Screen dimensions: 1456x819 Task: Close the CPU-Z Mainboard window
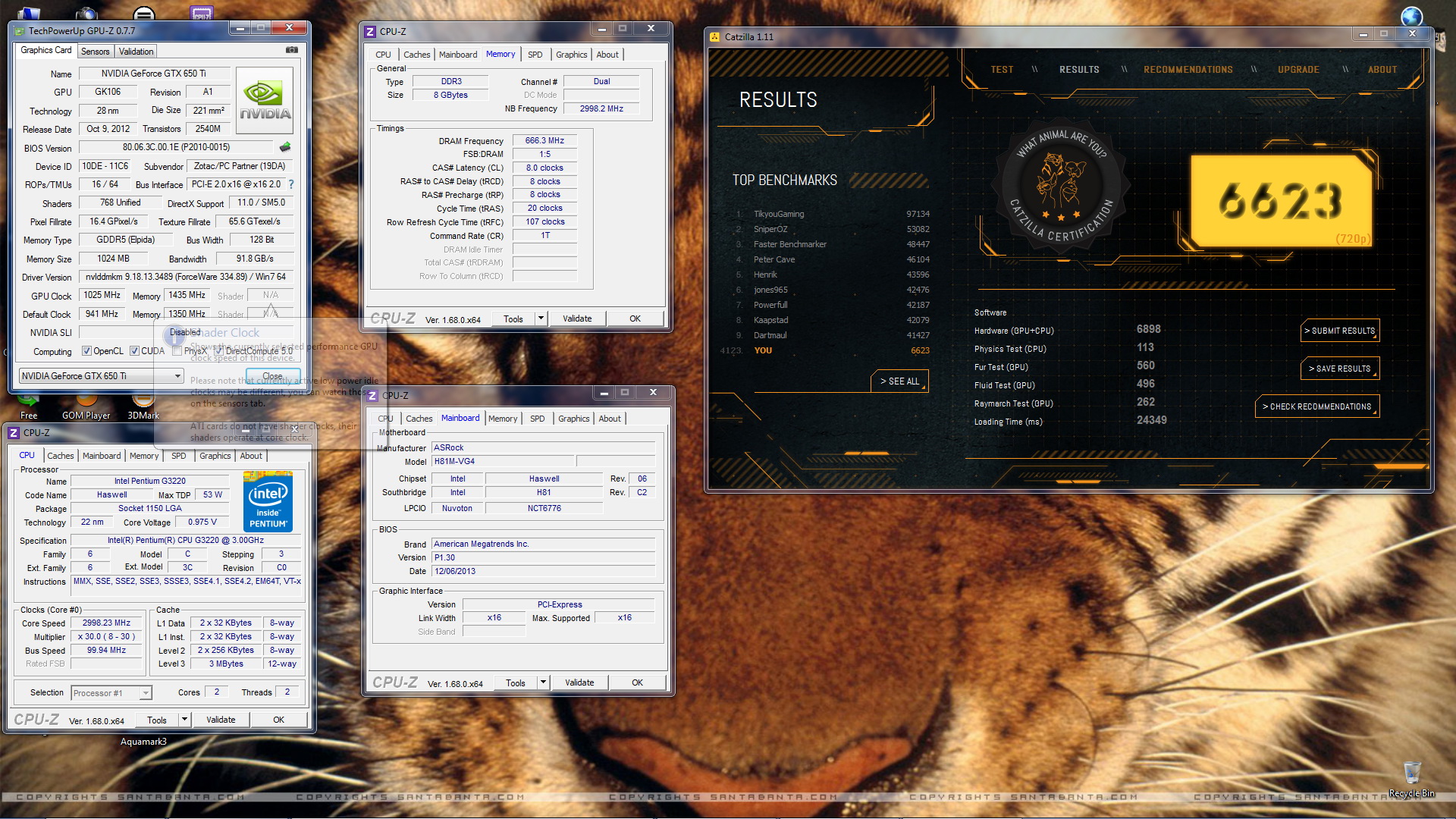653,392
